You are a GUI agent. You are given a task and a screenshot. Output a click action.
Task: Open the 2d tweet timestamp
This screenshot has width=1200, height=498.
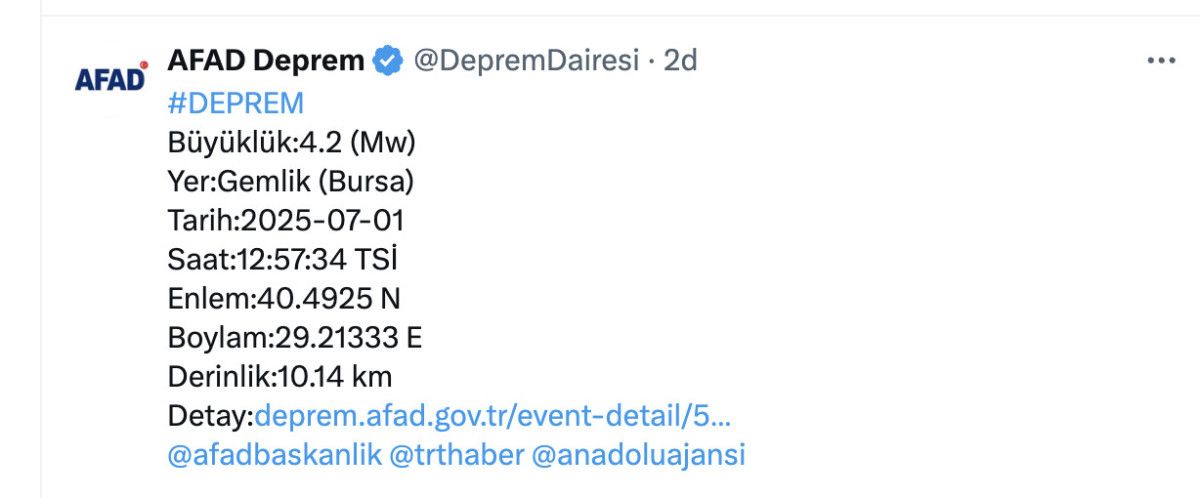tap(680, 61)
